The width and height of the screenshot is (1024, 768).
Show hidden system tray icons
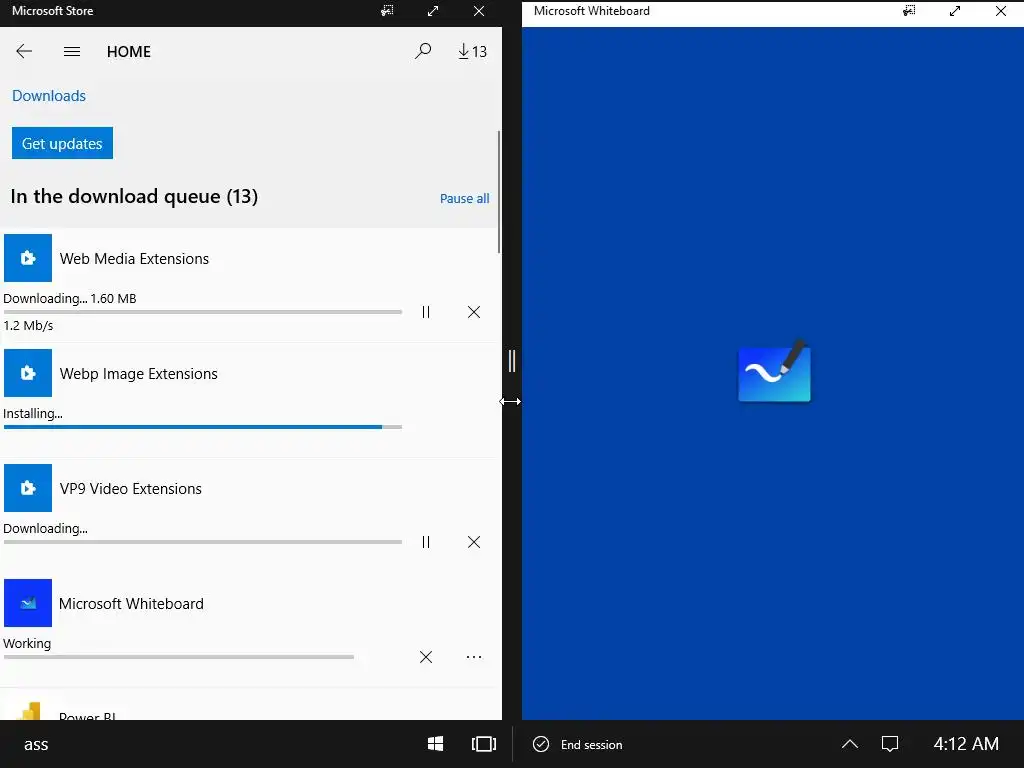coord(850,744)
